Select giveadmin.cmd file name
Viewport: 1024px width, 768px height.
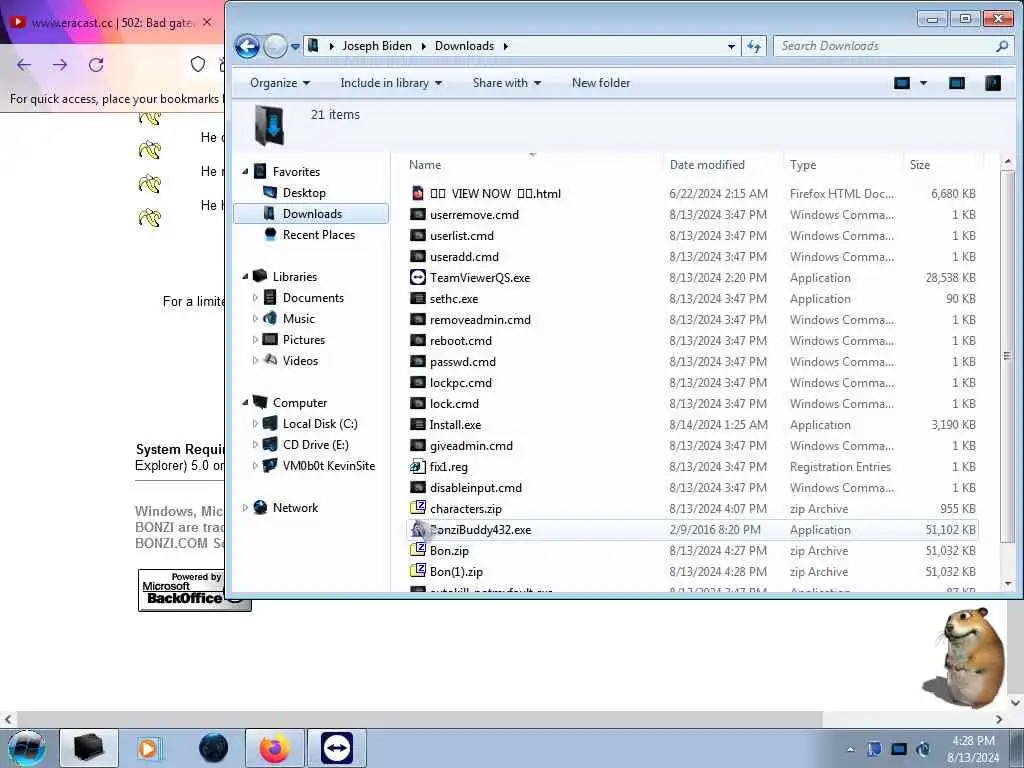(472, 445)
